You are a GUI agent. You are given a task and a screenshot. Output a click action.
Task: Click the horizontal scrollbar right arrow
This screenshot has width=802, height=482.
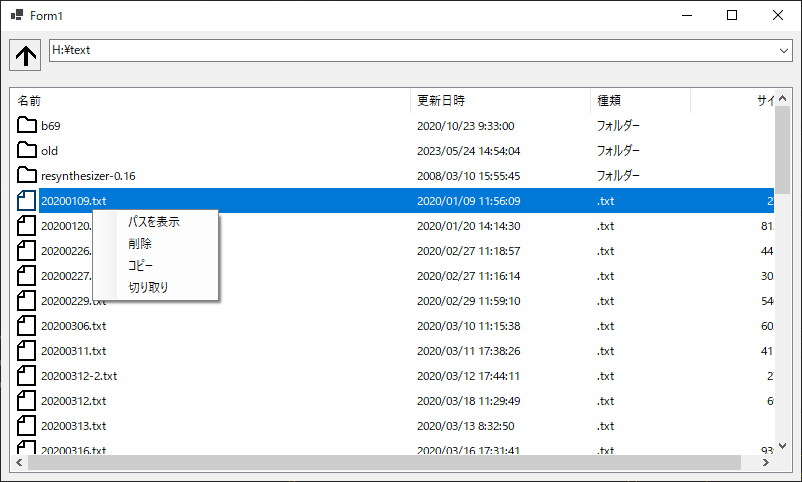(x=765, y=463)
